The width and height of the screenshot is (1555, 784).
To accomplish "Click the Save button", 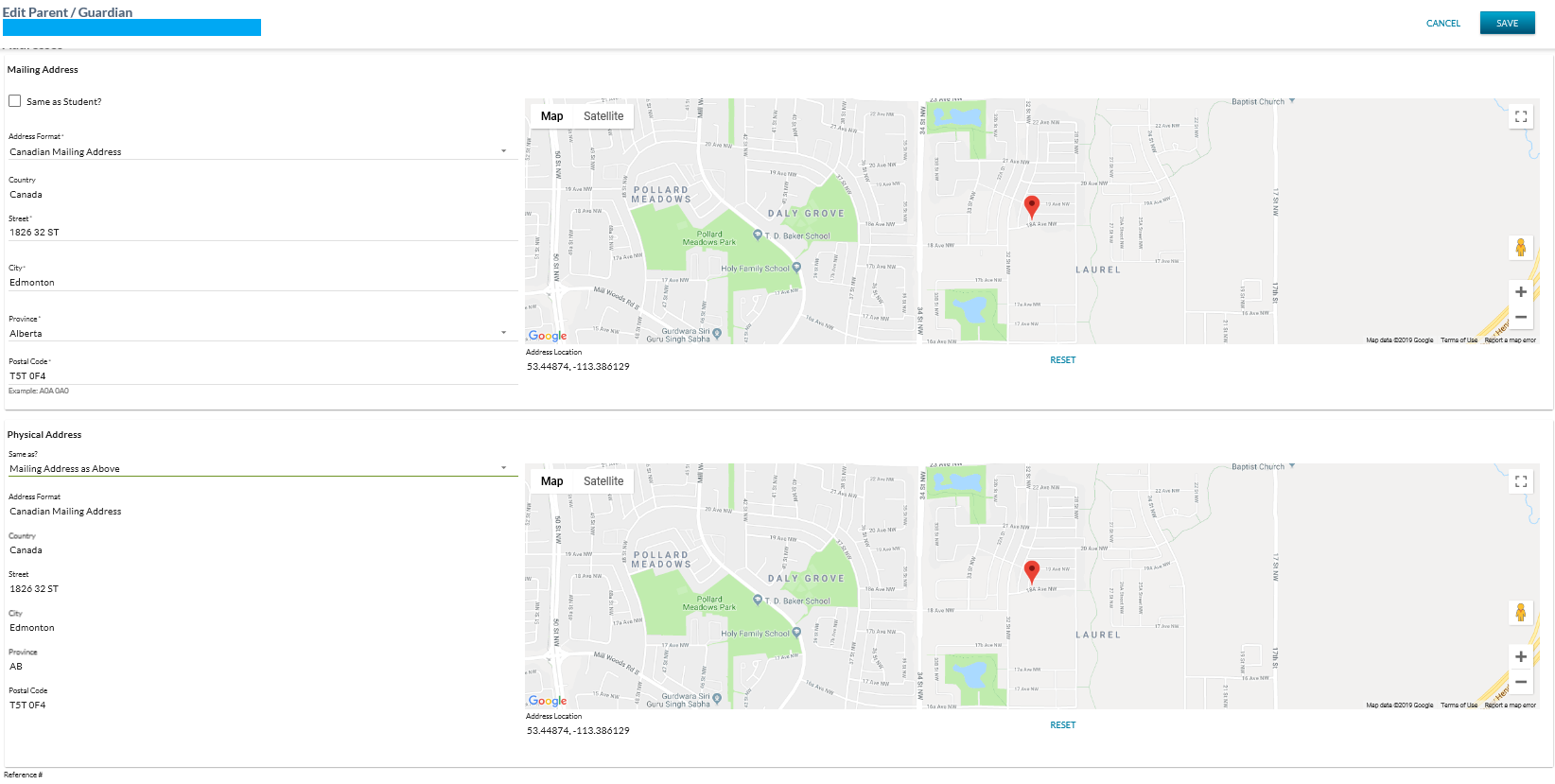I will [x=1507, y=24].
